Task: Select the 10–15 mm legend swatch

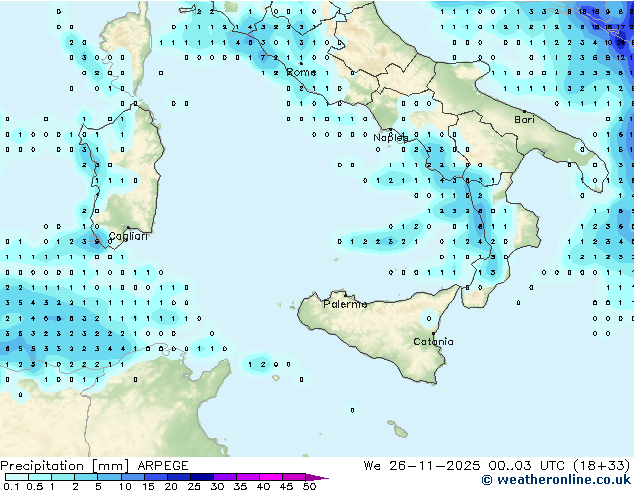Action: click(132, 477)
